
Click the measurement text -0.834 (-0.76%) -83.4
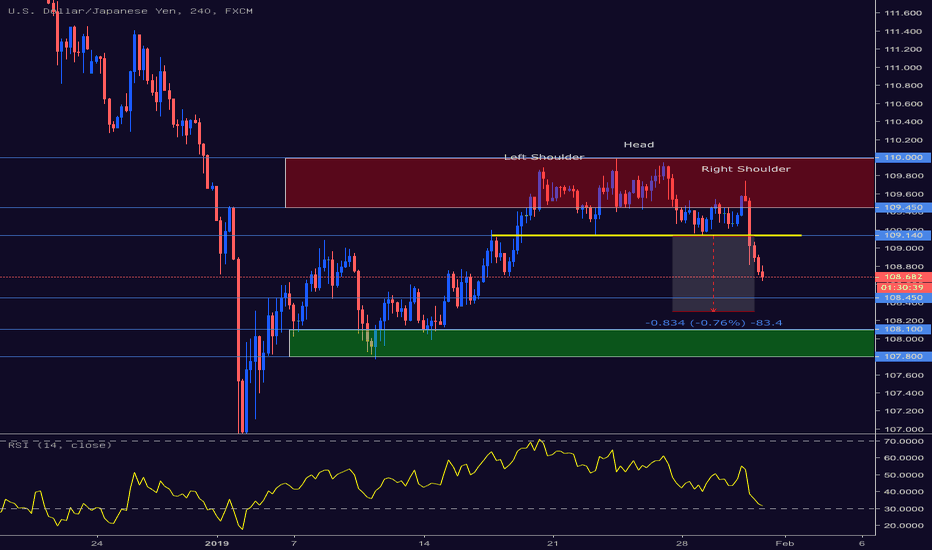[713, 323]
